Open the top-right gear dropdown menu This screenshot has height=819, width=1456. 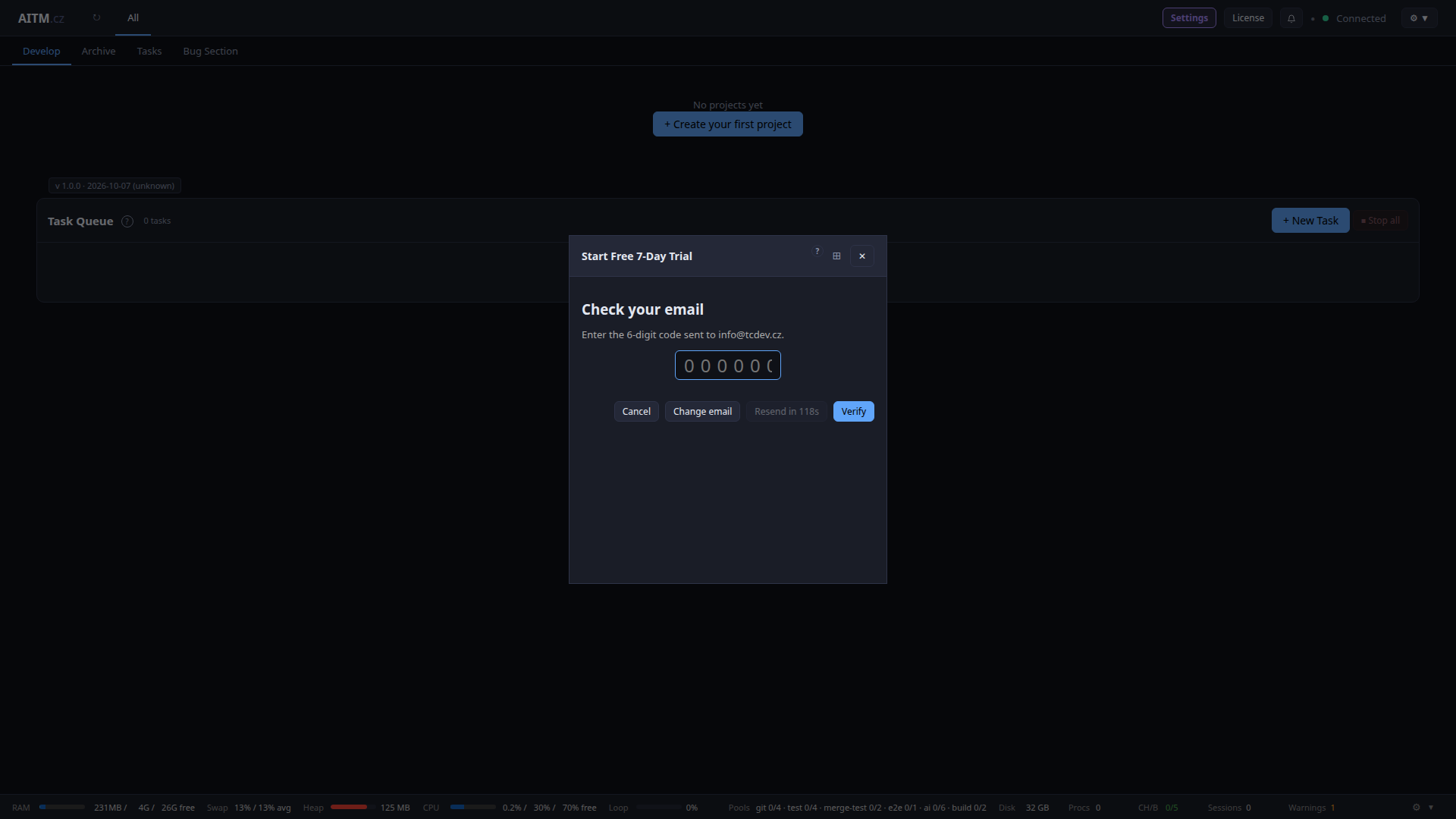pos(1419,18)
